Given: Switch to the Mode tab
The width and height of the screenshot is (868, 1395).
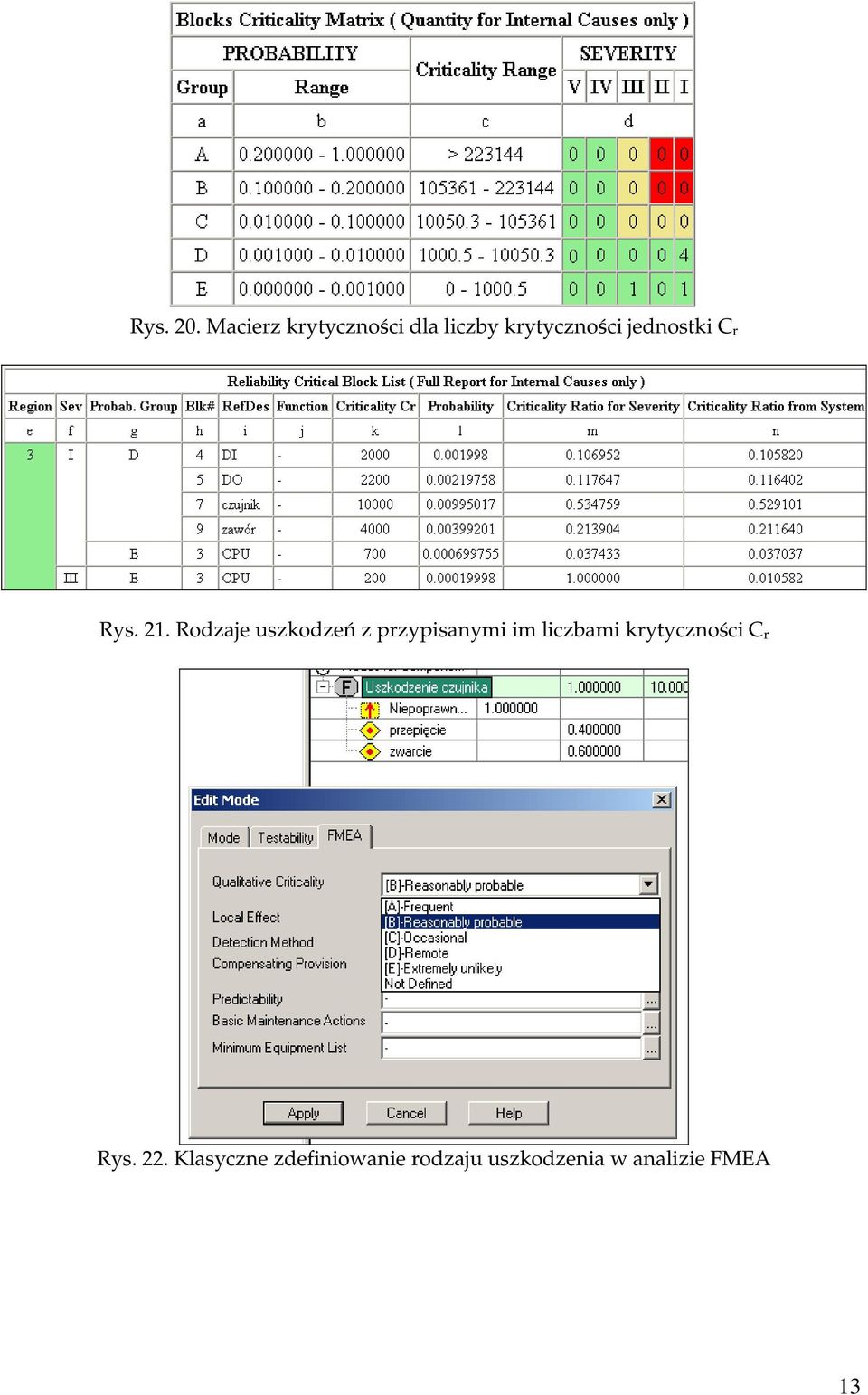Looking at the screenshot, I should pyautogui.click(x=223, y=837).
